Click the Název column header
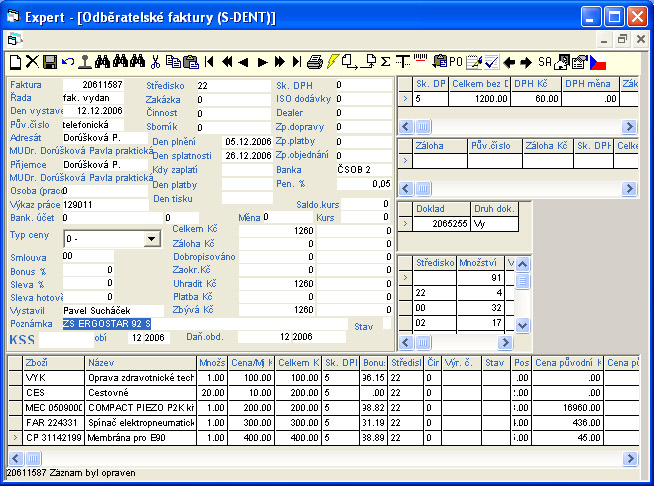 pyautogui.click(x=140, y=363)
